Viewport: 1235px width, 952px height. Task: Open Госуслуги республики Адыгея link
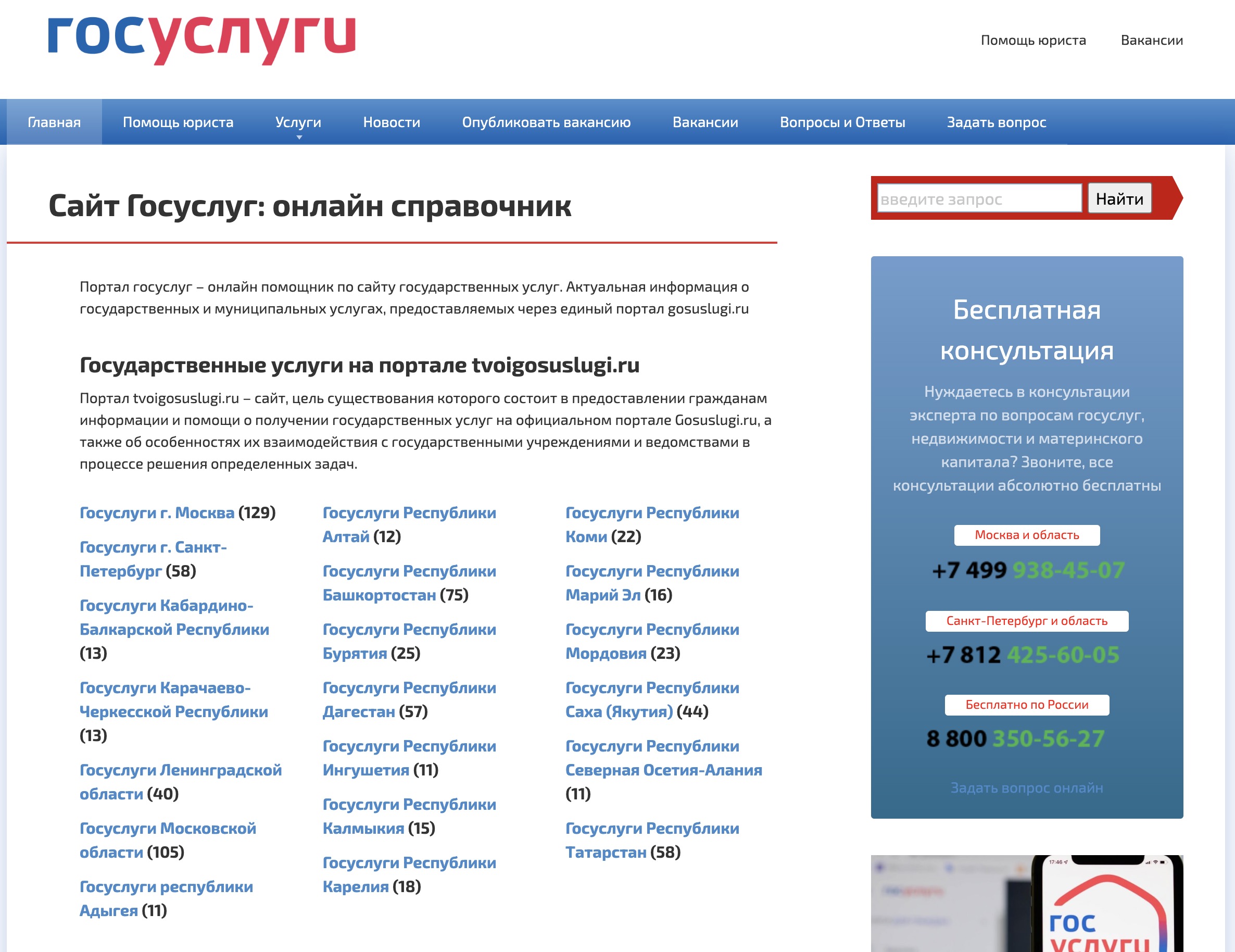point(166,898)
